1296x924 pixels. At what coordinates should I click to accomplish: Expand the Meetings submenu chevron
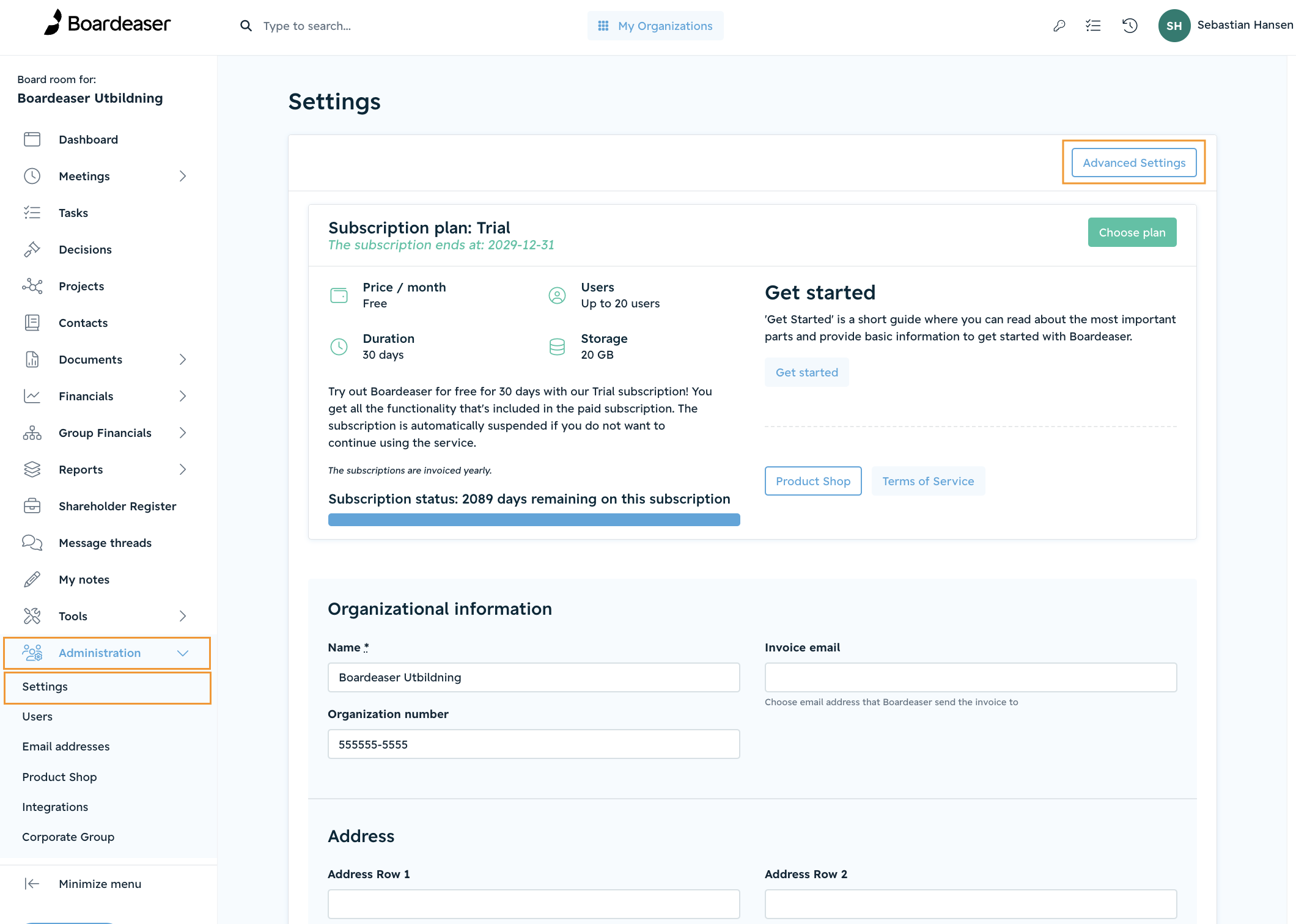click(x=182, y=176)
